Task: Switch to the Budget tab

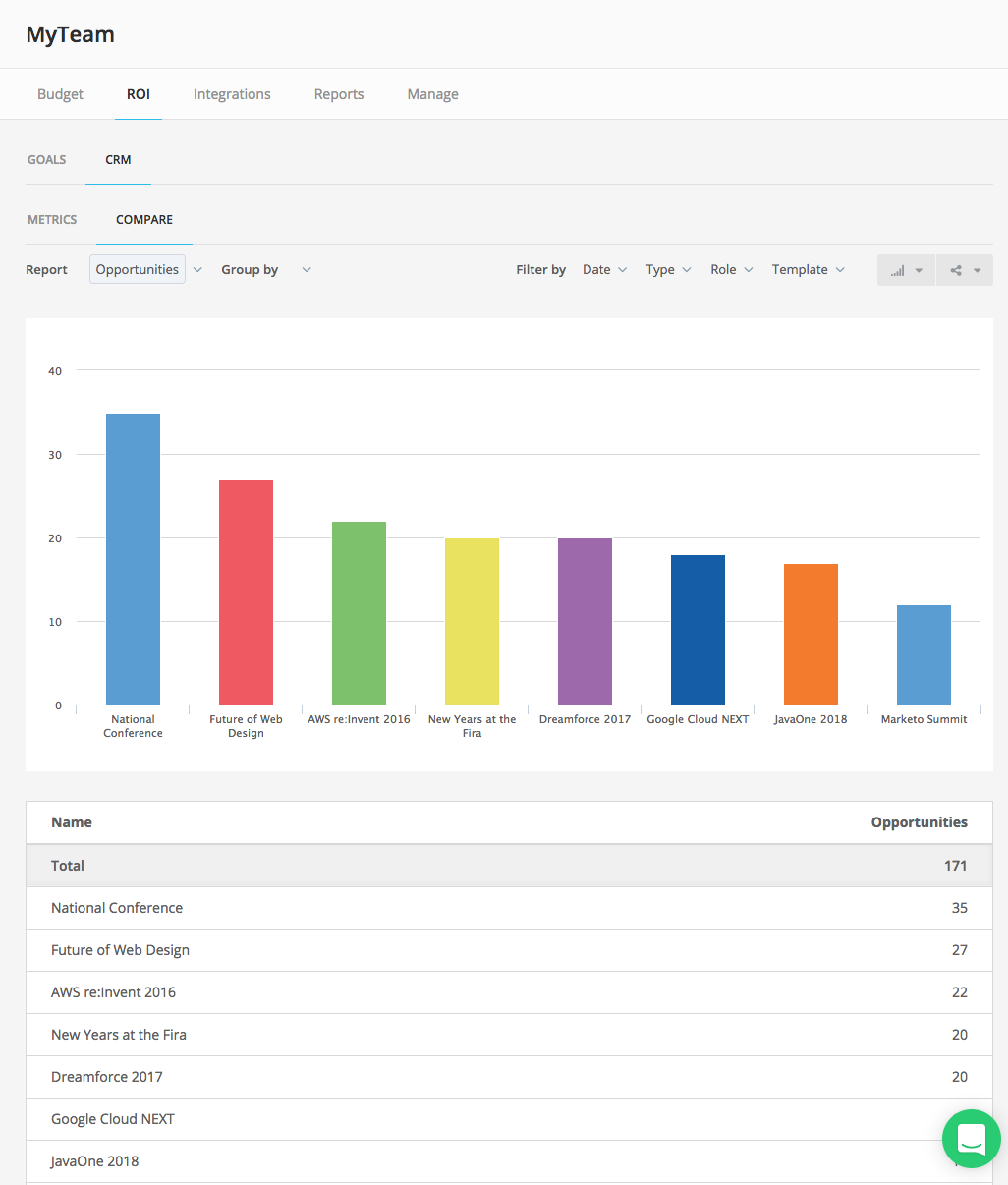Action: [60, 93]
